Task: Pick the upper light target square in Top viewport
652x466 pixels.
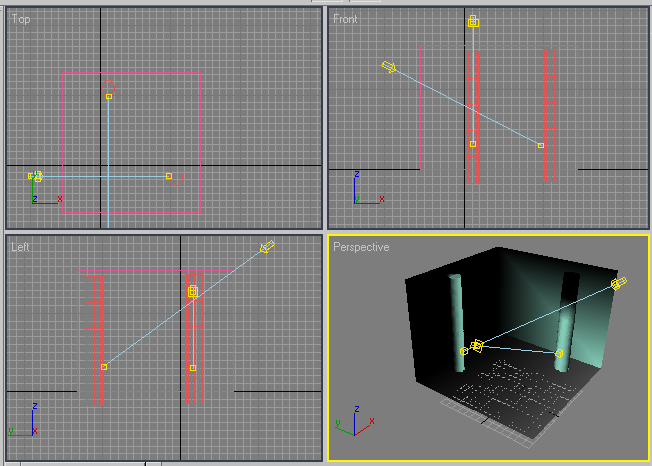Action: click(109, 96)
